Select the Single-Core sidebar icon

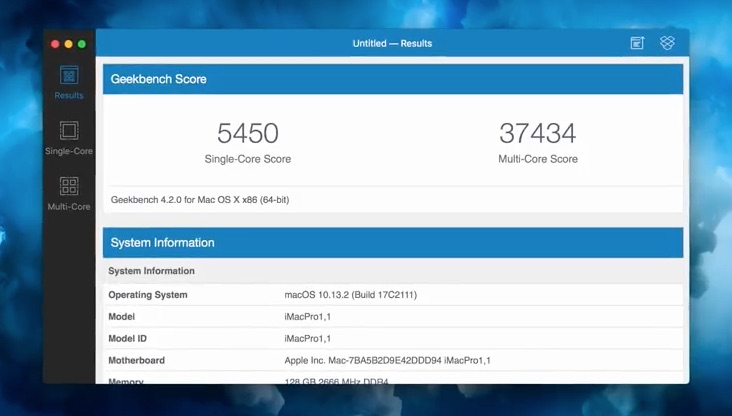tap(69, 131)
